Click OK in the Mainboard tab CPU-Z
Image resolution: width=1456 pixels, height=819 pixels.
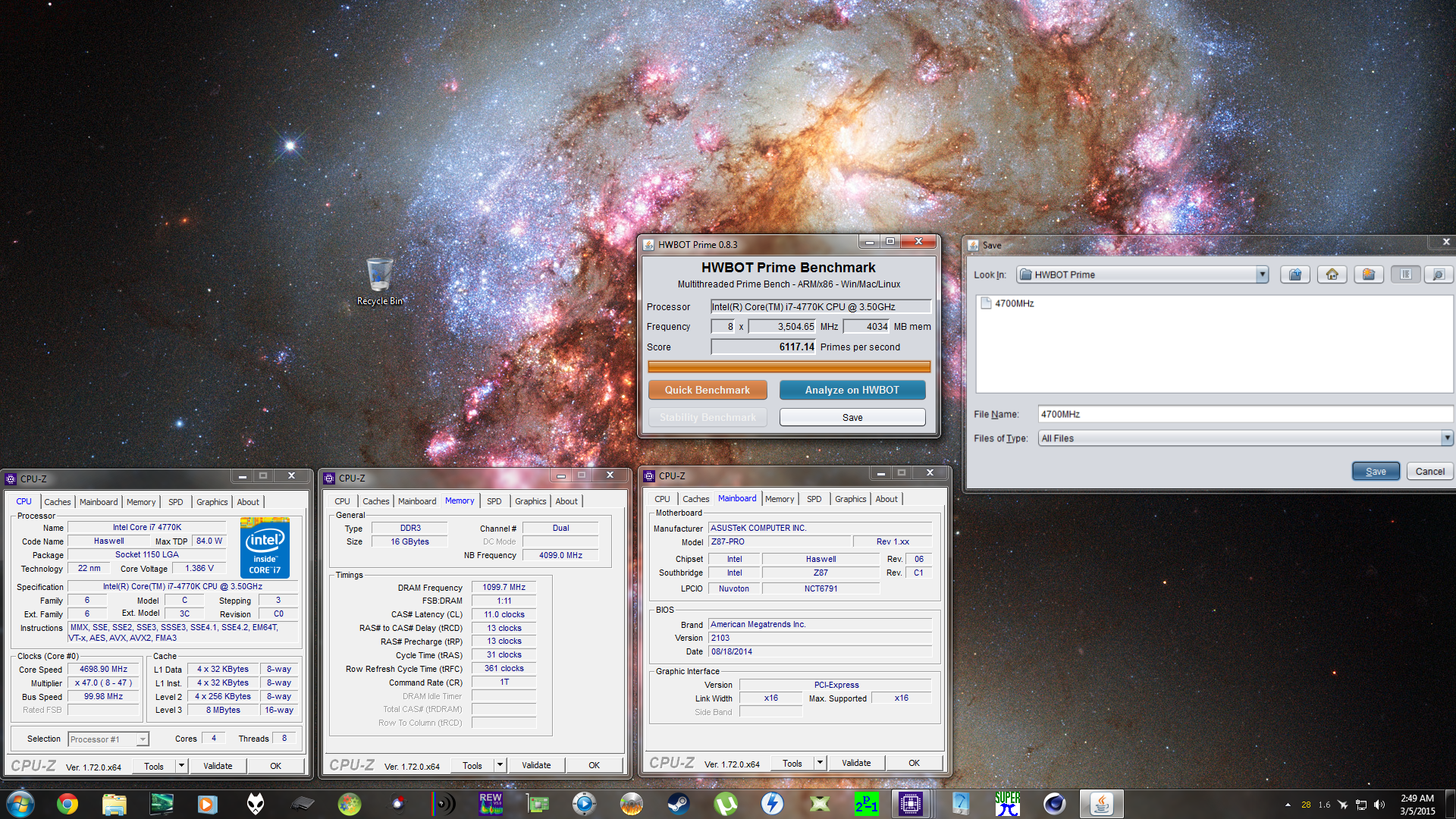pos(914,763)
